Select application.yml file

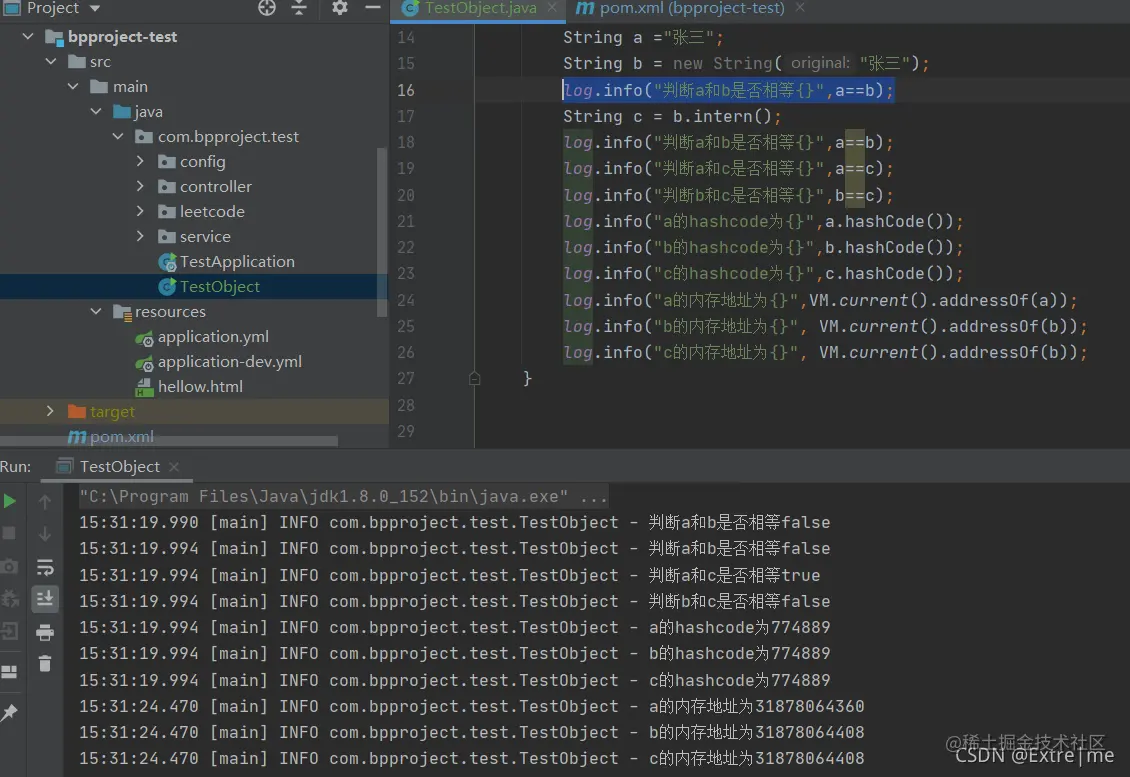point(213,337)
